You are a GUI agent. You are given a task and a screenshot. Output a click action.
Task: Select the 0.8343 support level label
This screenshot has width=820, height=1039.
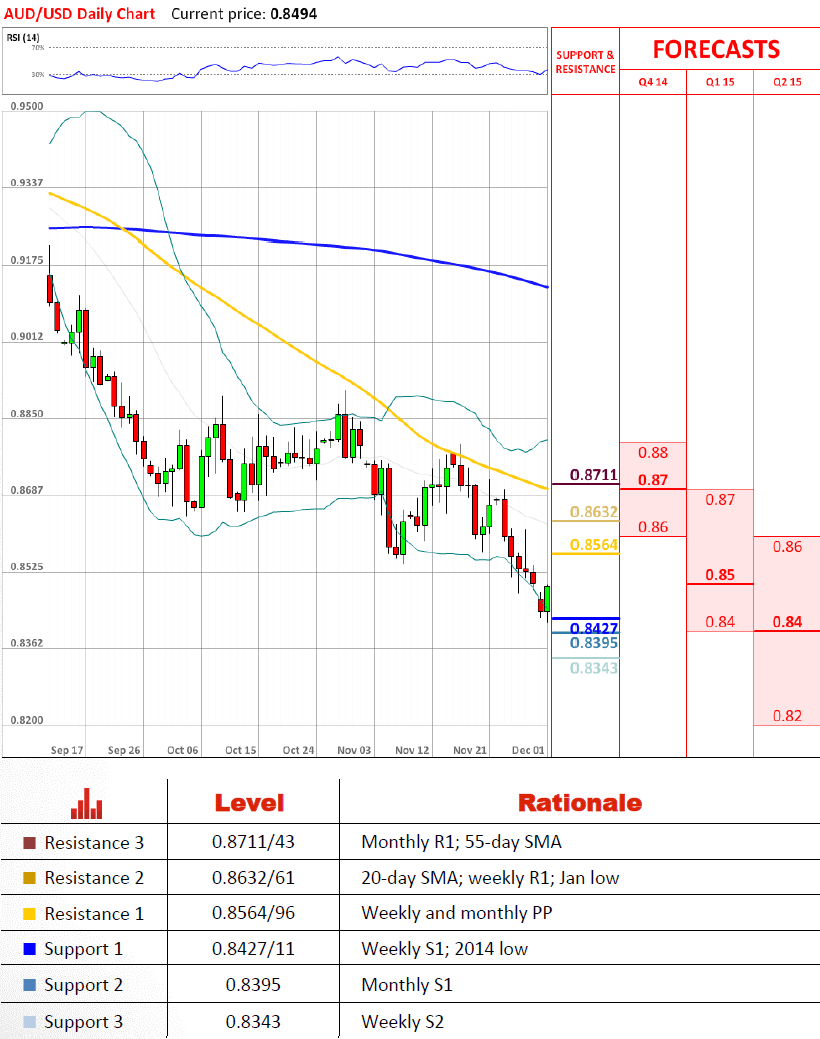[594, 667]
